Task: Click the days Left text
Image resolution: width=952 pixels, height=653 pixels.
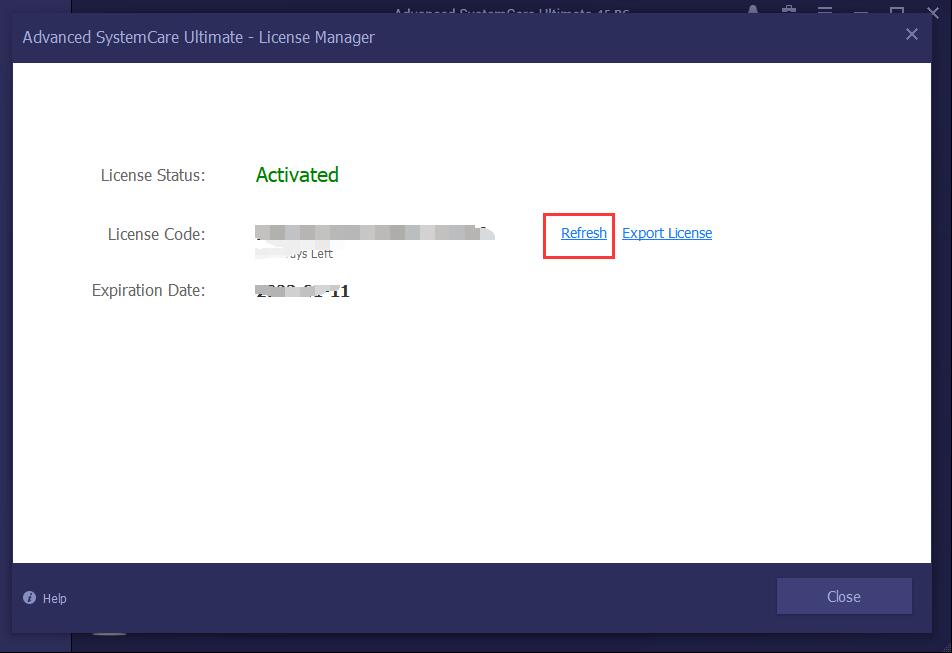Action: 294,253
